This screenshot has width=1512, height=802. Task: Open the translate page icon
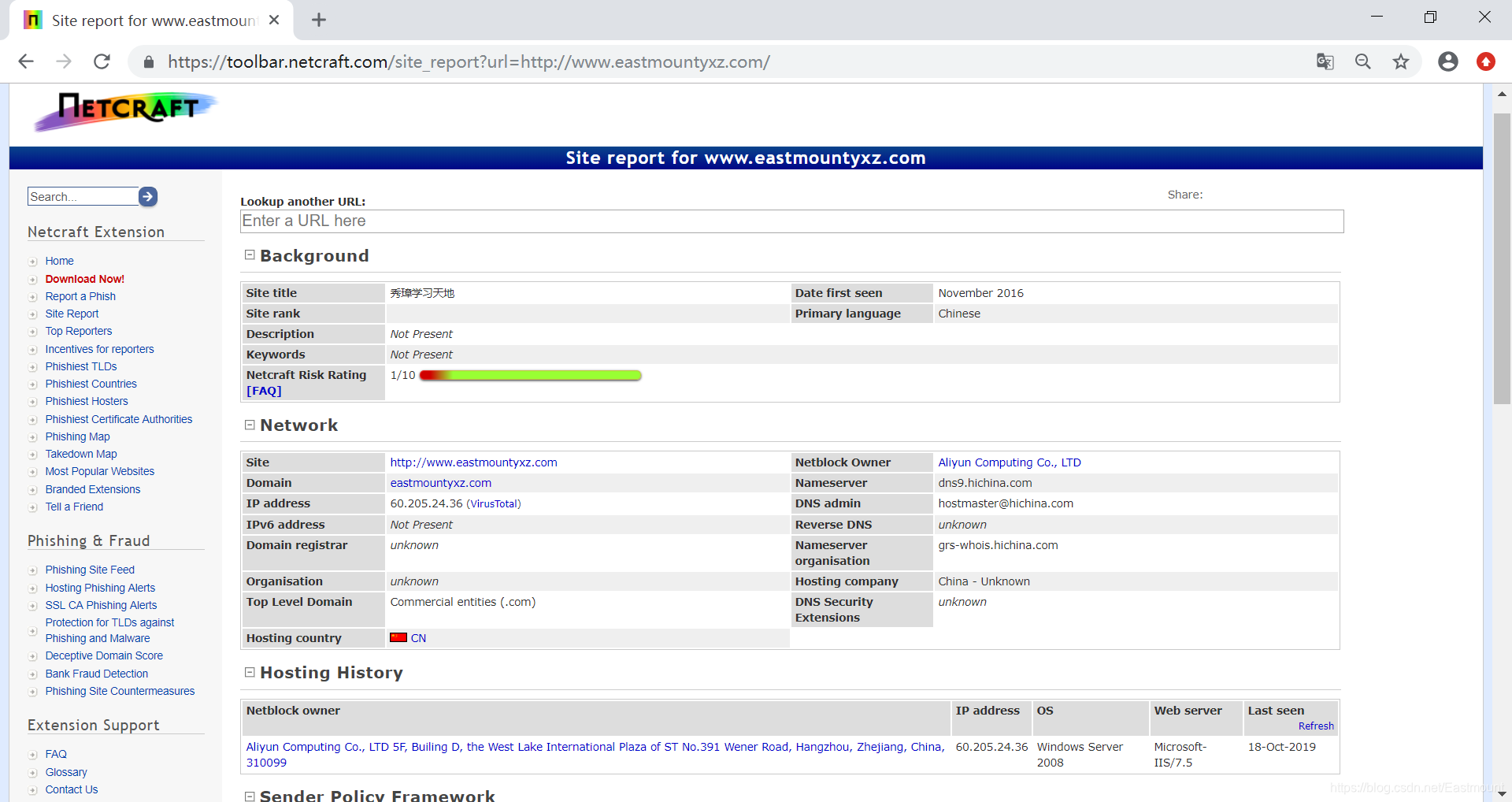[x=1325, y=61]
